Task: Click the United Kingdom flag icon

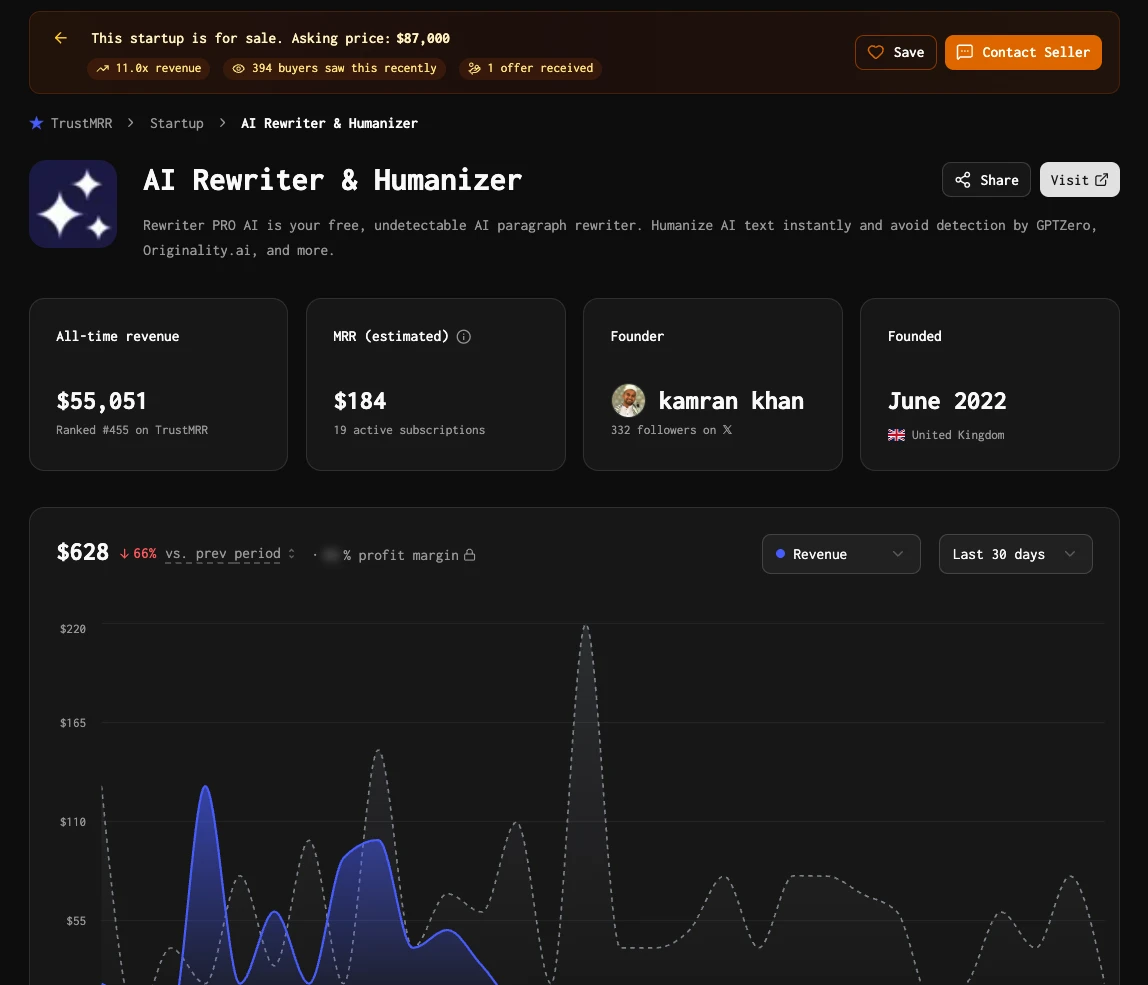Action: point(896,435)
